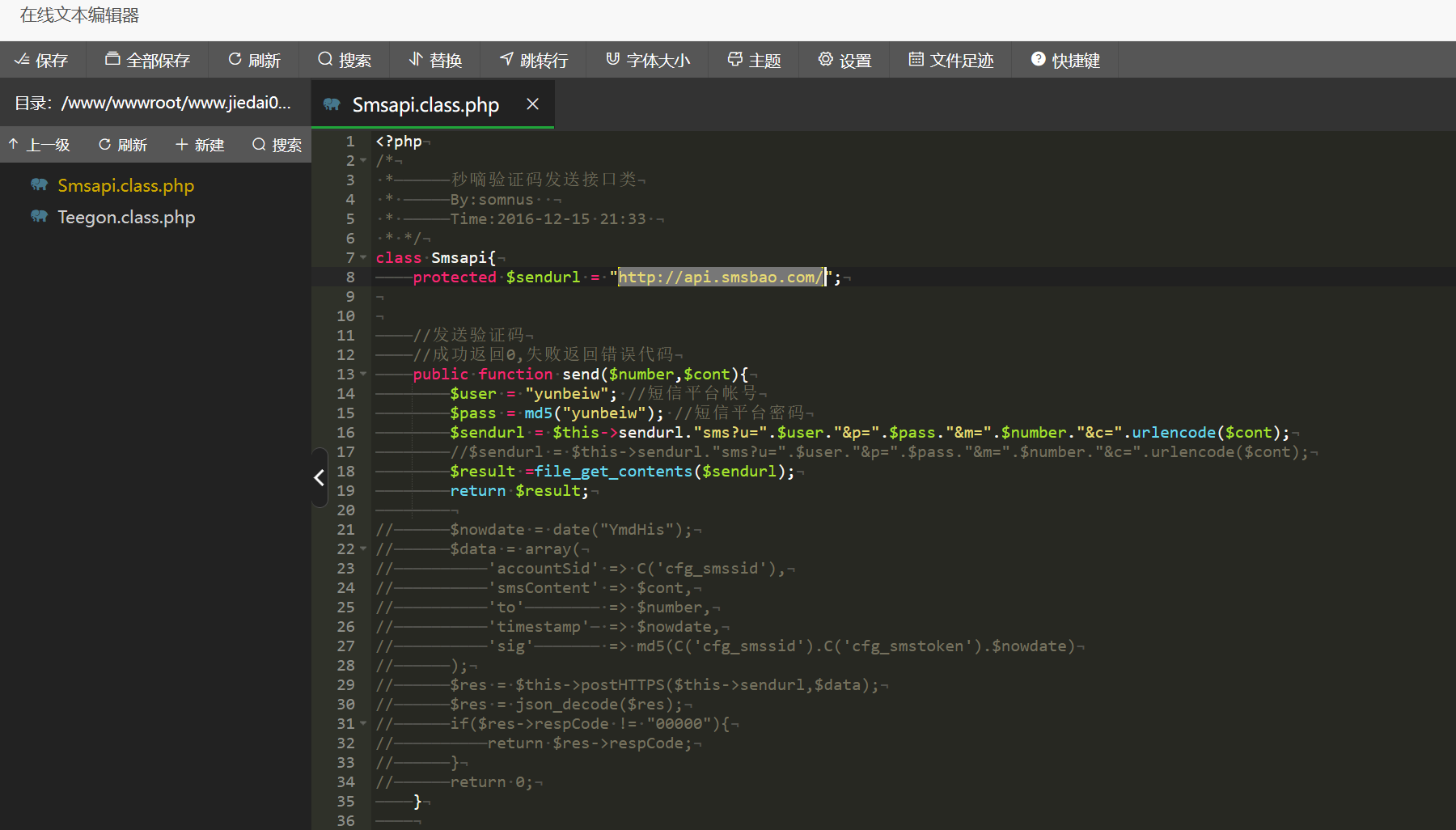The height and width of the screenshot is (830, 1456).
Task: Open Teegon.class.php in the file list
Action: click(126, 217)
